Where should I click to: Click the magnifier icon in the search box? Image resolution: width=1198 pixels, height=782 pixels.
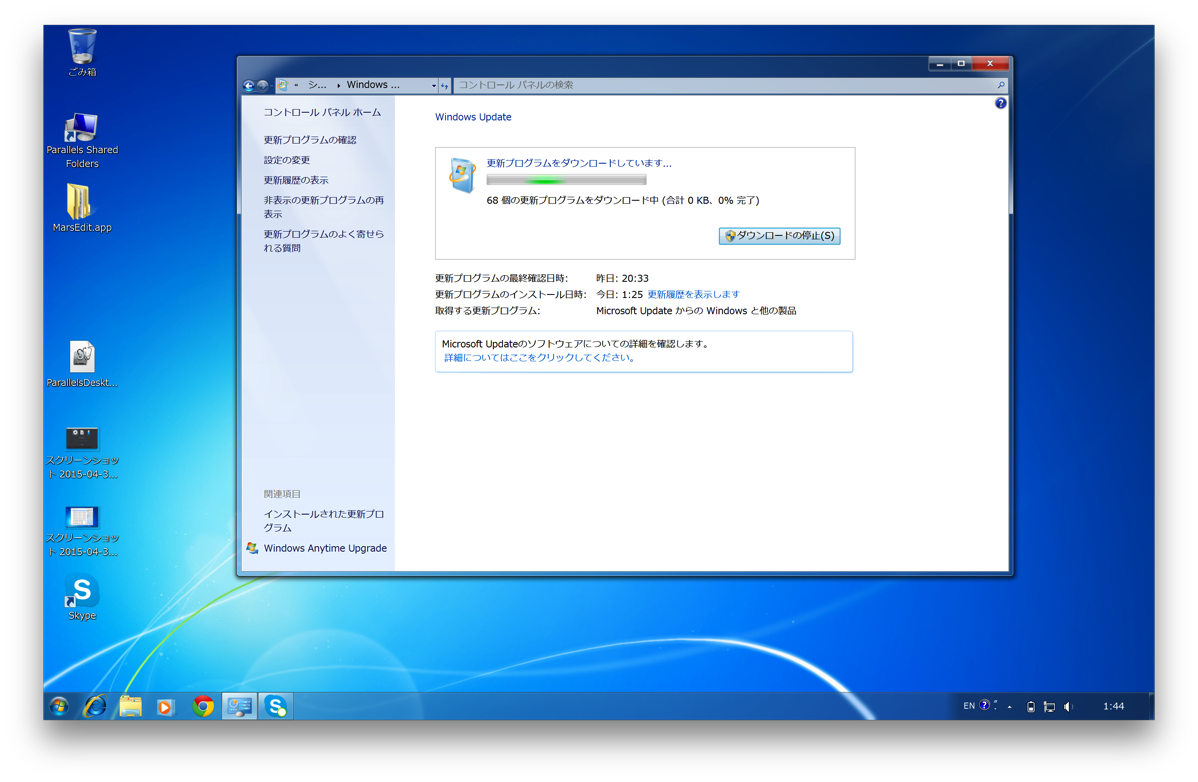coord(999,85)
